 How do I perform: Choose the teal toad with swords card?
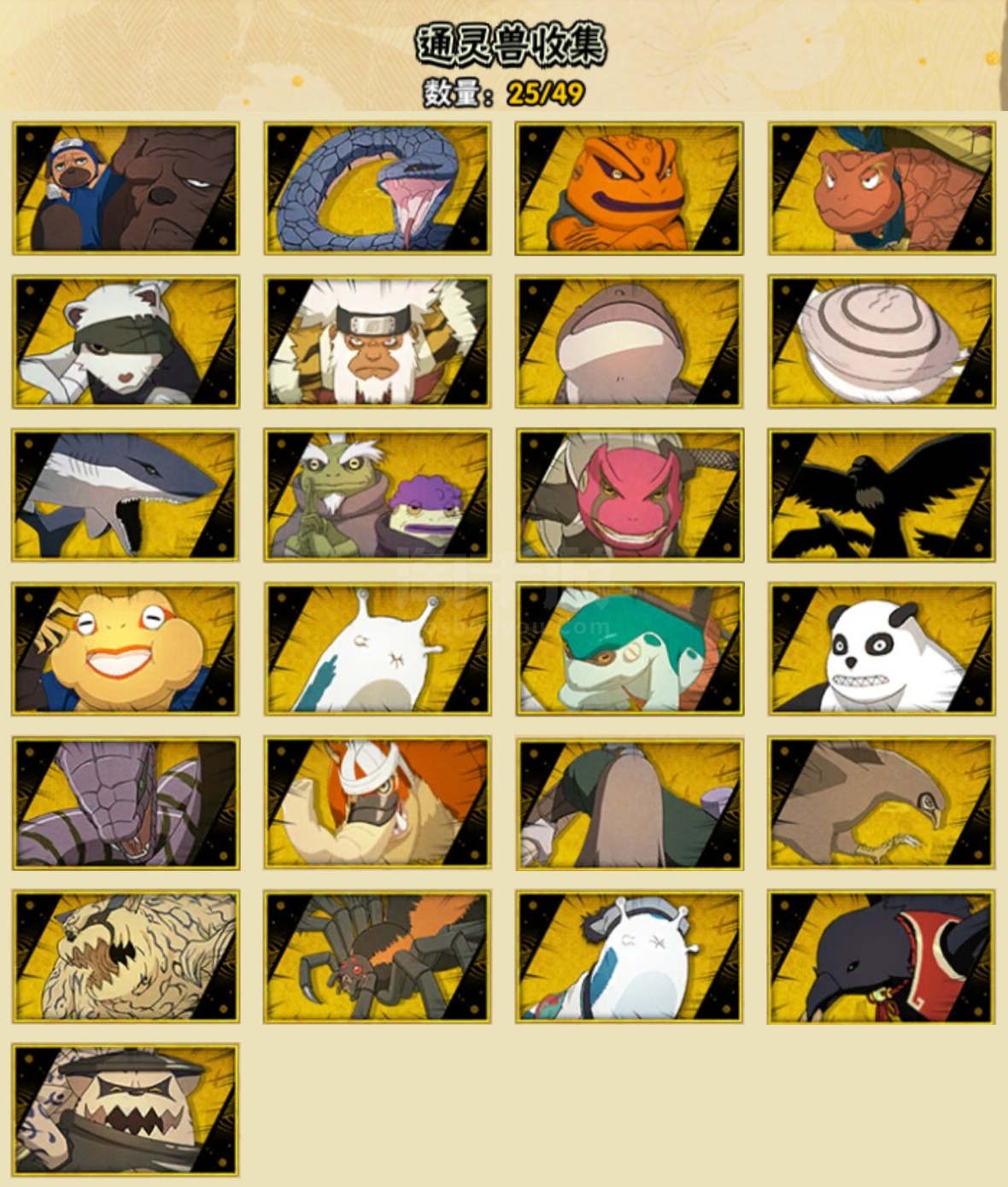[630, 649]
